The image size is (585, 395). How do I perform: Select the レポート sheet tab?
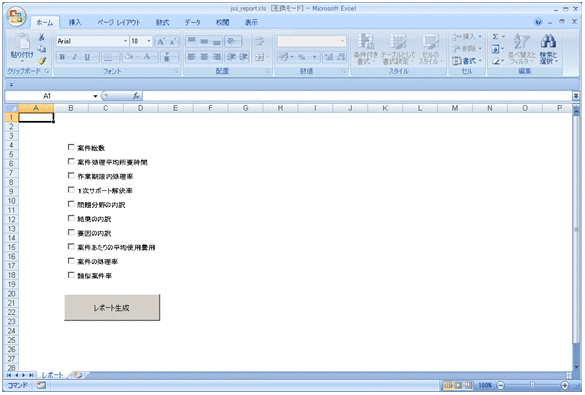52,375
